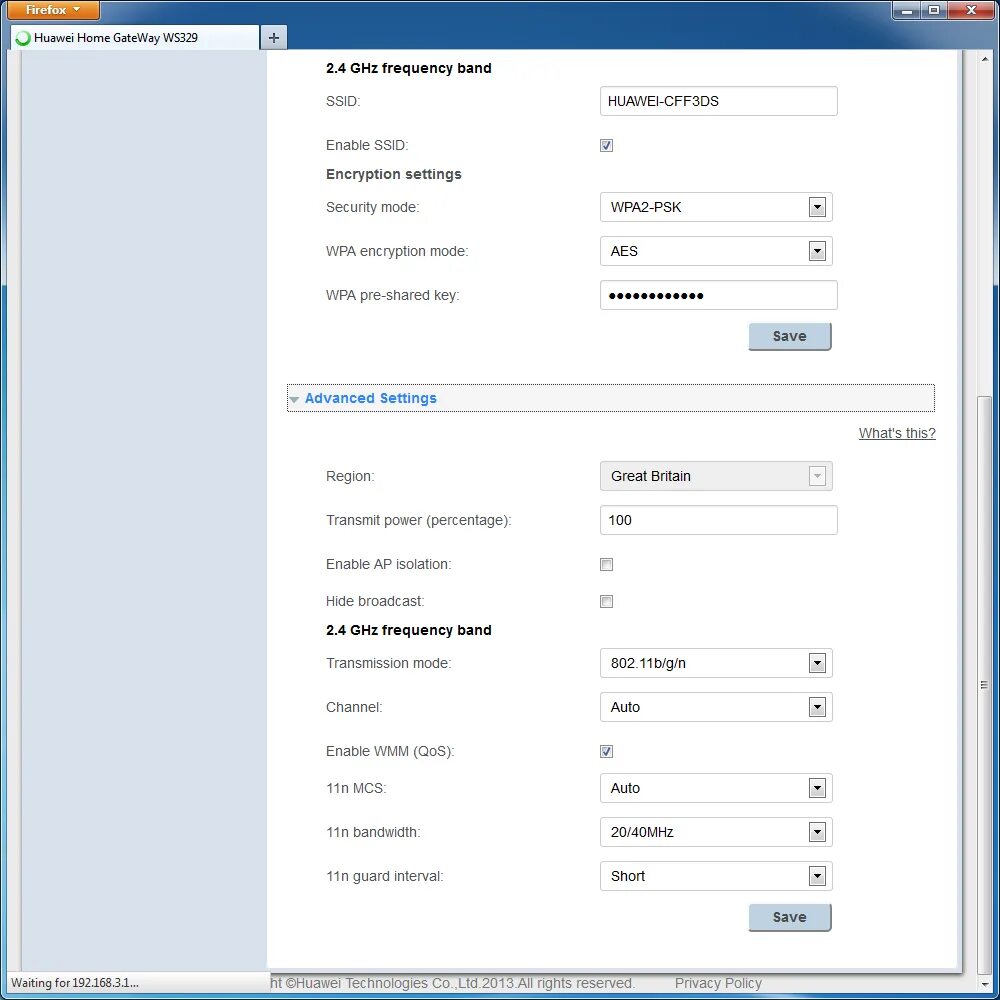Click the 'Waiting for 192.168.3.1...' status text
This screenshot has width=1000, height=1000.
75,982
